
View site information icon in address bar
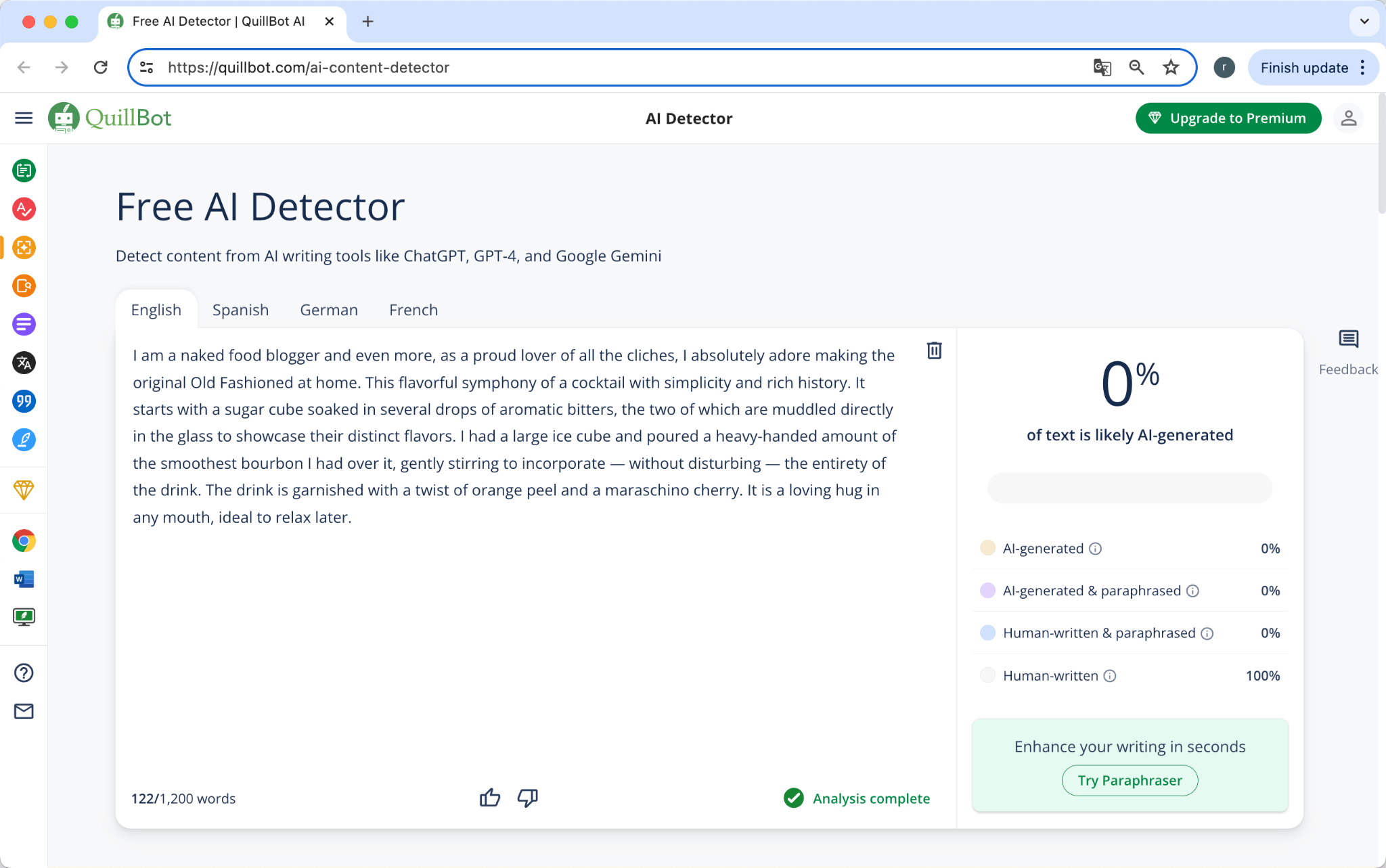tap(147, 68)
